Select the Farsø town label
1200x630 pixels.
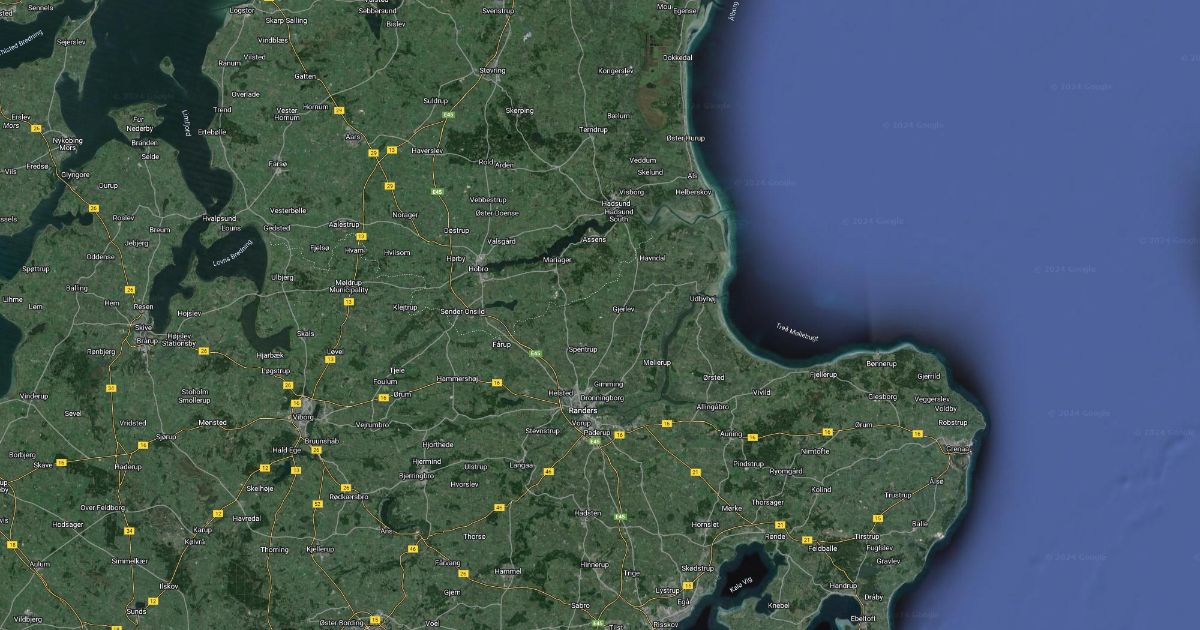278,162
